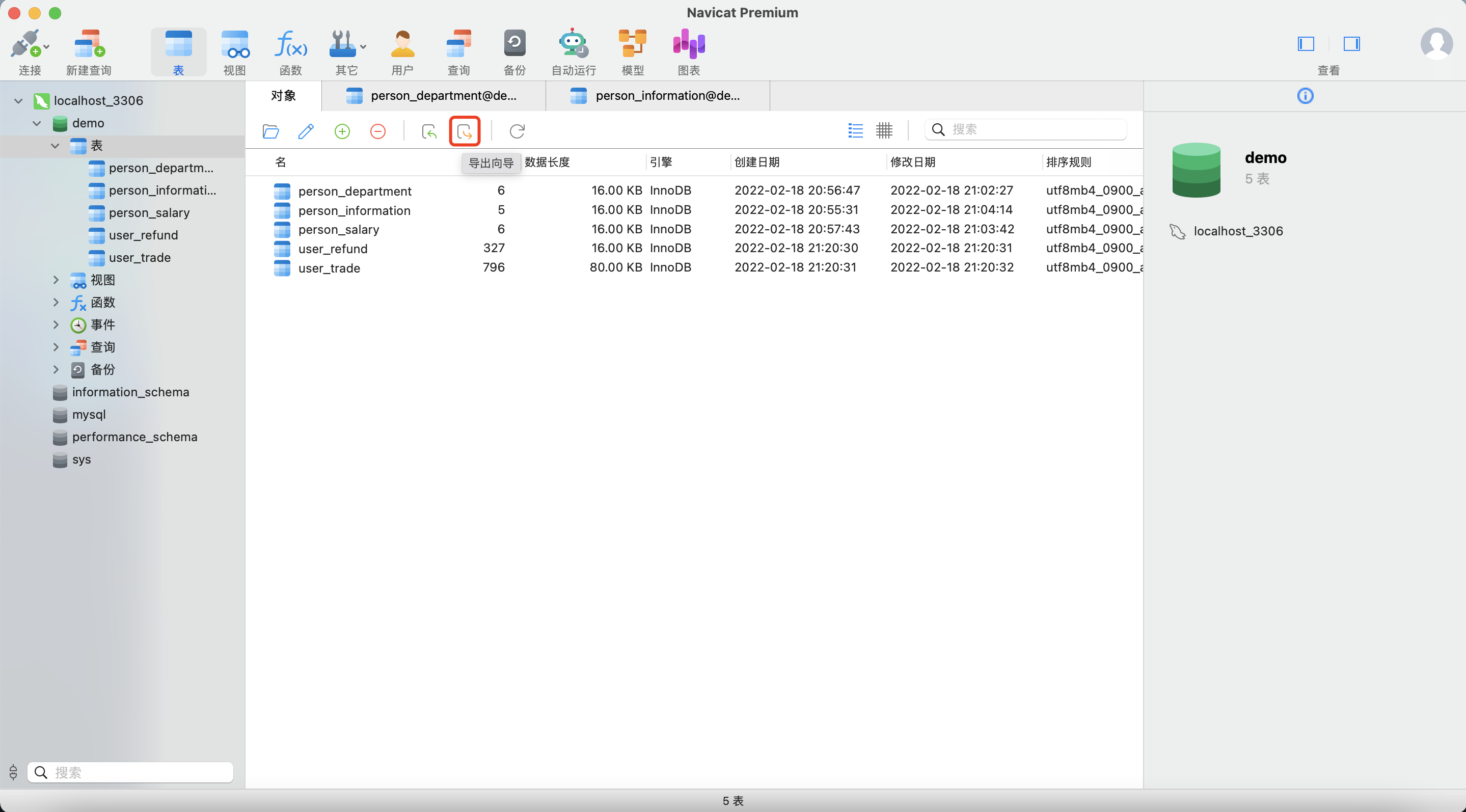Click the import wizard icon
The height and width of the screenshot is (812, 1466).
click(x=429, y=131)
